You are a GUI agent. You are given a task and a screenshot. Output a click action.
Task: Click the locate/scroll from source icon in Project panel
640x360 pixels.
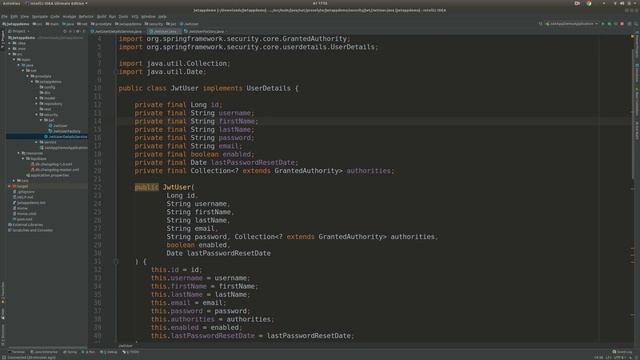64,31
